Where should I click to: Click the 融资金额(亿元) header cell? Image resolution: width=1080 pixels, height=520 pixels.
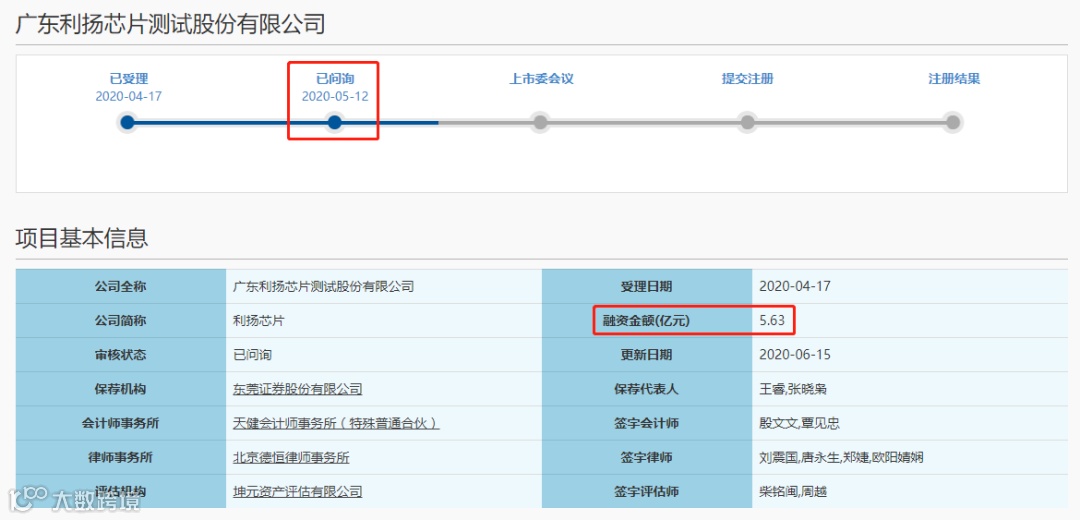click(x=647, y=320)
